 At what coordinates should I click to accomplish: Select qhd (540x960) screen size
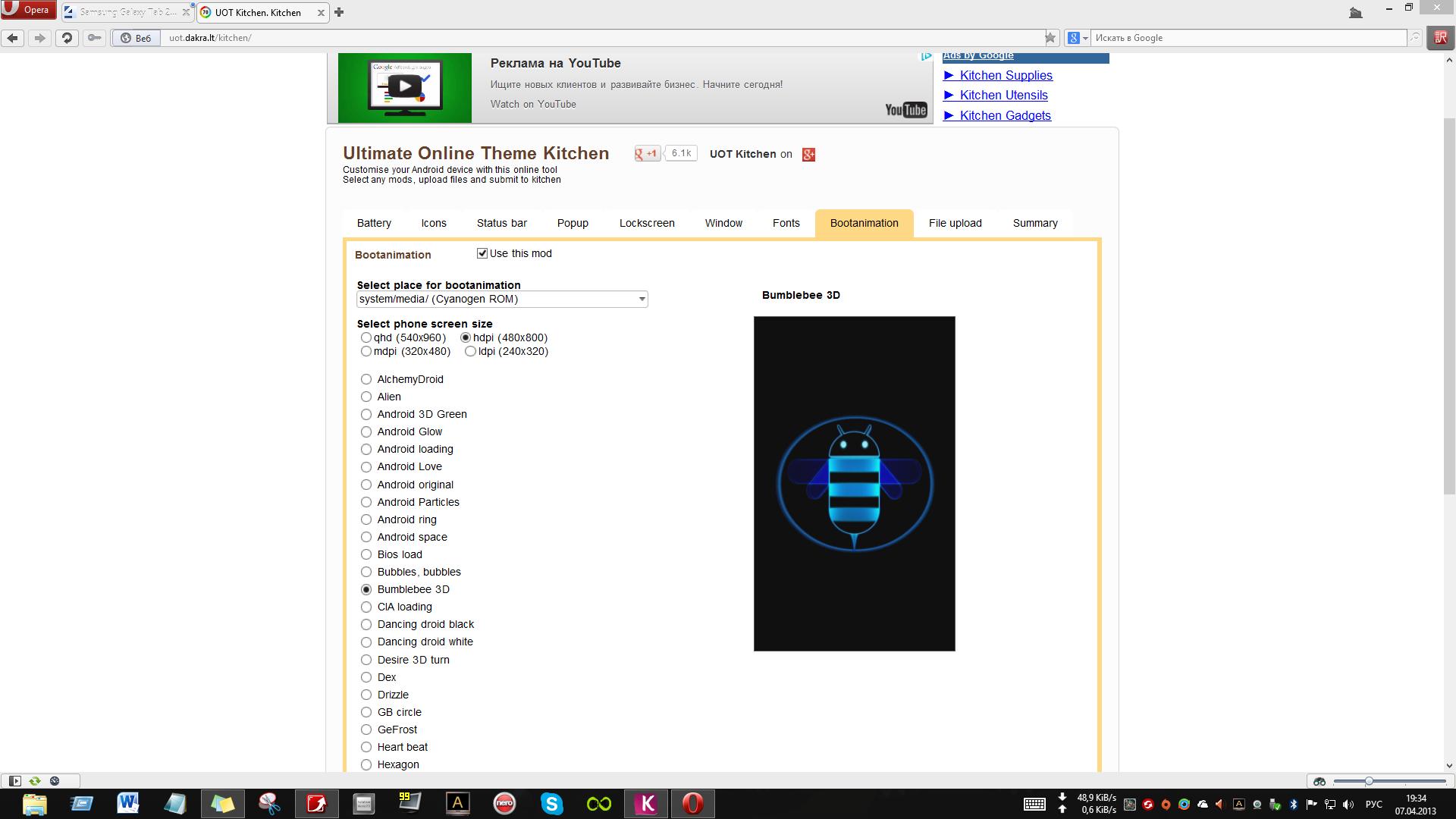[366, 337]
